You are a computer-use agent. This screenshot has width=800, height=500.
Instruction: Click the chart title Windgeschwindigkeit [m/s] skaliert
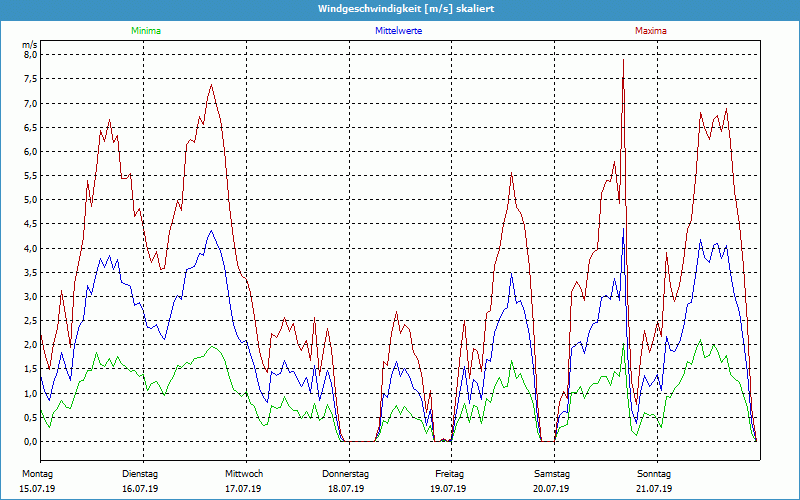pos(406,9)
